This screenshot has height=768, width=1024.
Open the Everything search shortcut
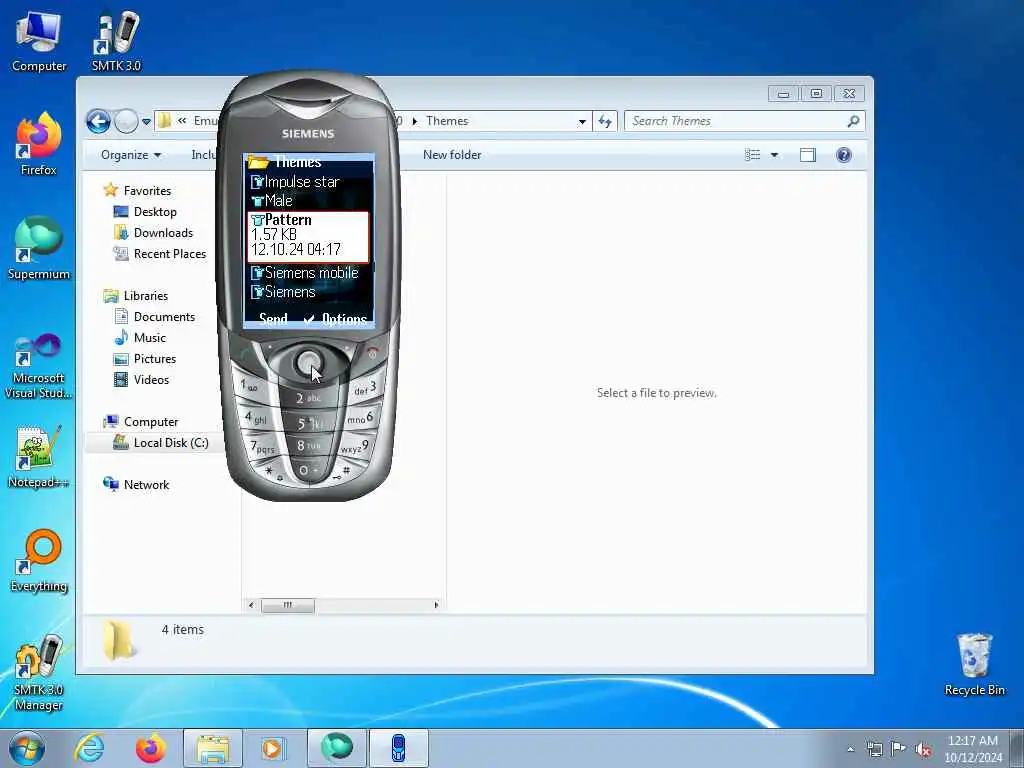coord(39,561)
